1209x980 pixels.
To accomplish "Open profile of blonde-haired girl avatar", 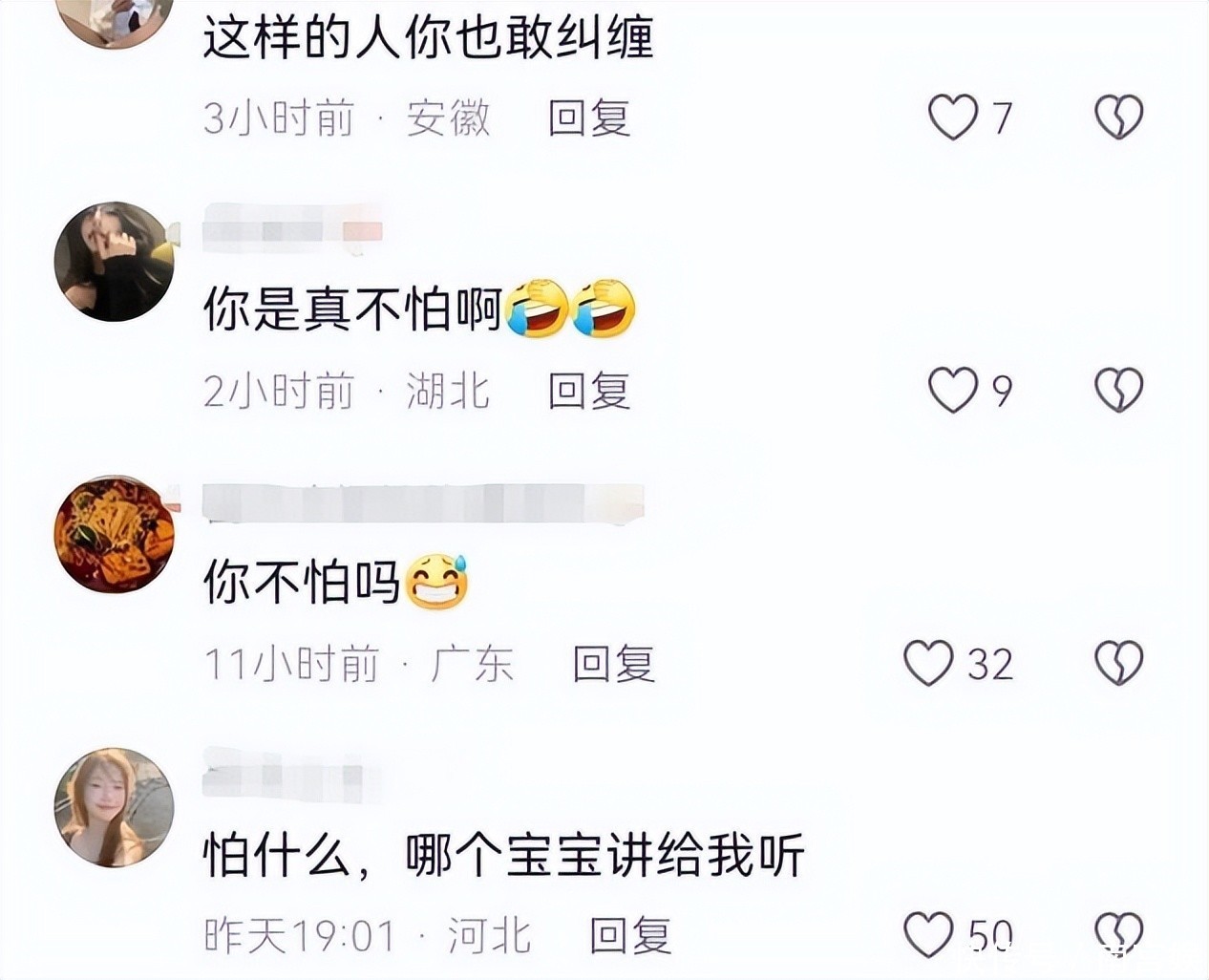I will [115, 807].
